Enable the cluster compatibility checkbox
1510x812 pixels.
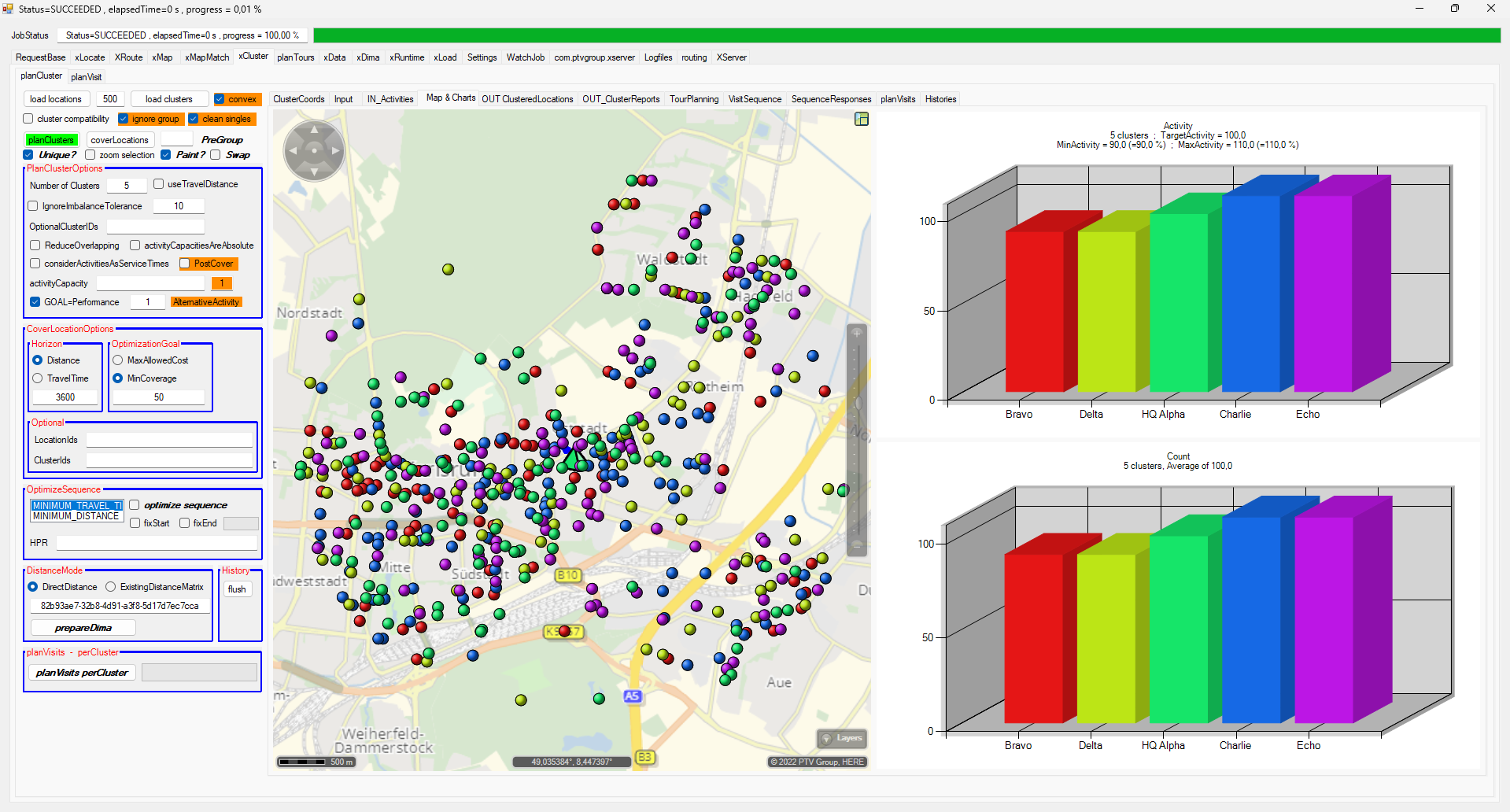pyautogui.click(x=29, y=119)
